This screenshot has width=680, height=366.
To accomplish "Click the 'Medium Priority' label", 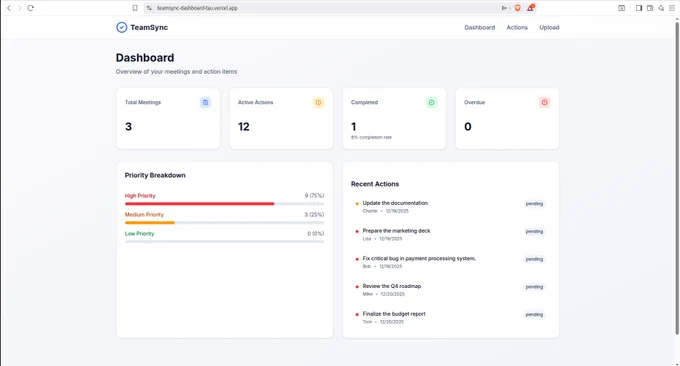I will (144, 215).
